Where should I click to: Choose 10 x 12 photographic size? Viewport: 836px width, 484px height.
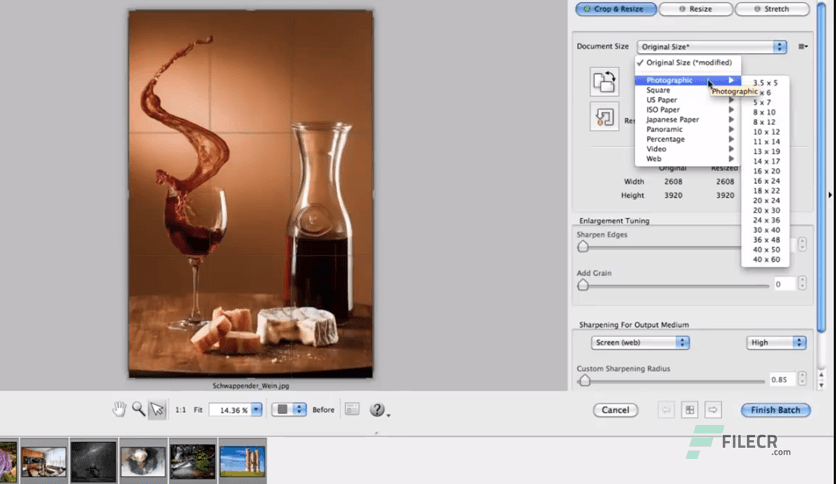click(765, 132)
